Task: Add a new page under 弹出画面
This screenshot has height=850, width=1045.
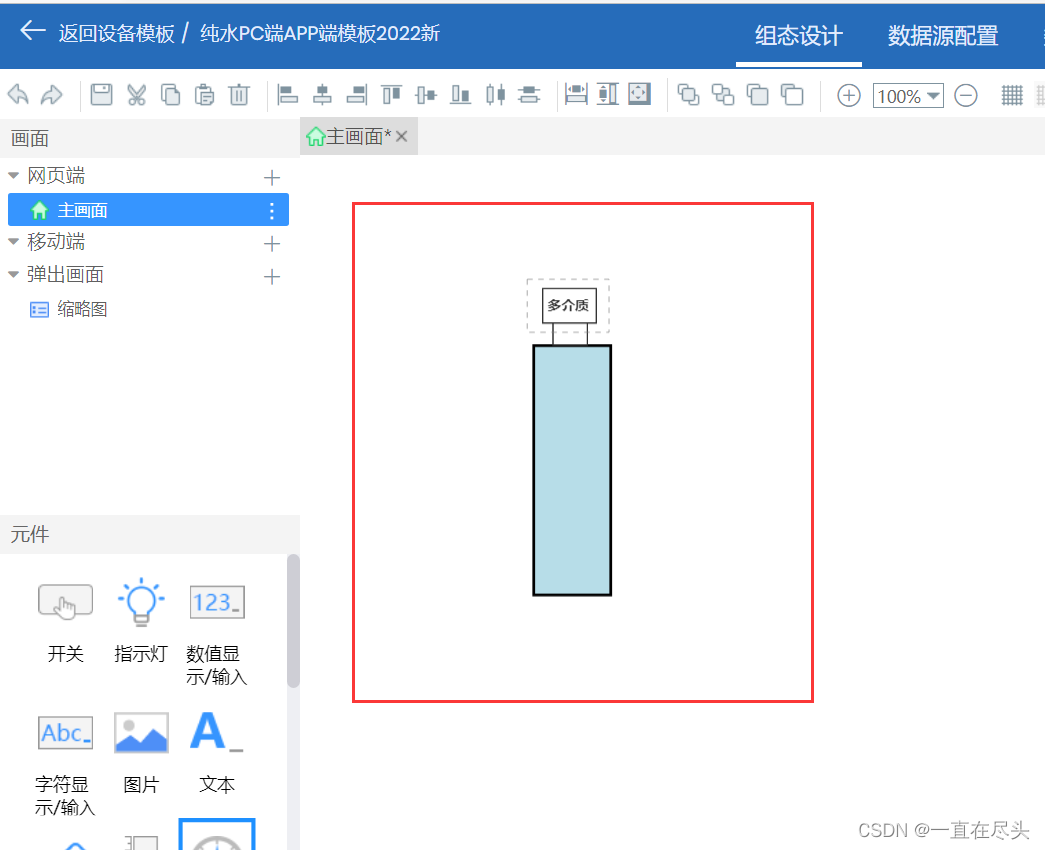Action: click(272, 277)
